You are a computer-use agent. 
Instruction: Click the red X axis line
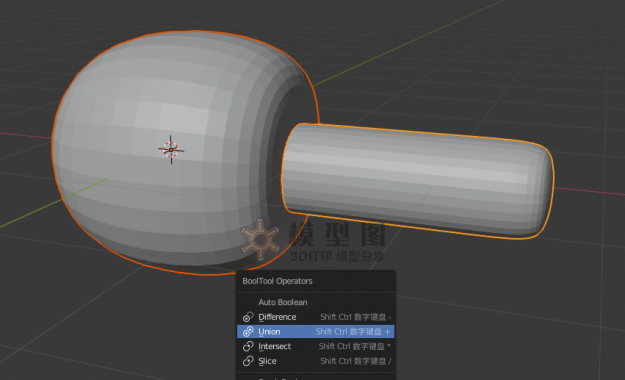tap(590, 191)
